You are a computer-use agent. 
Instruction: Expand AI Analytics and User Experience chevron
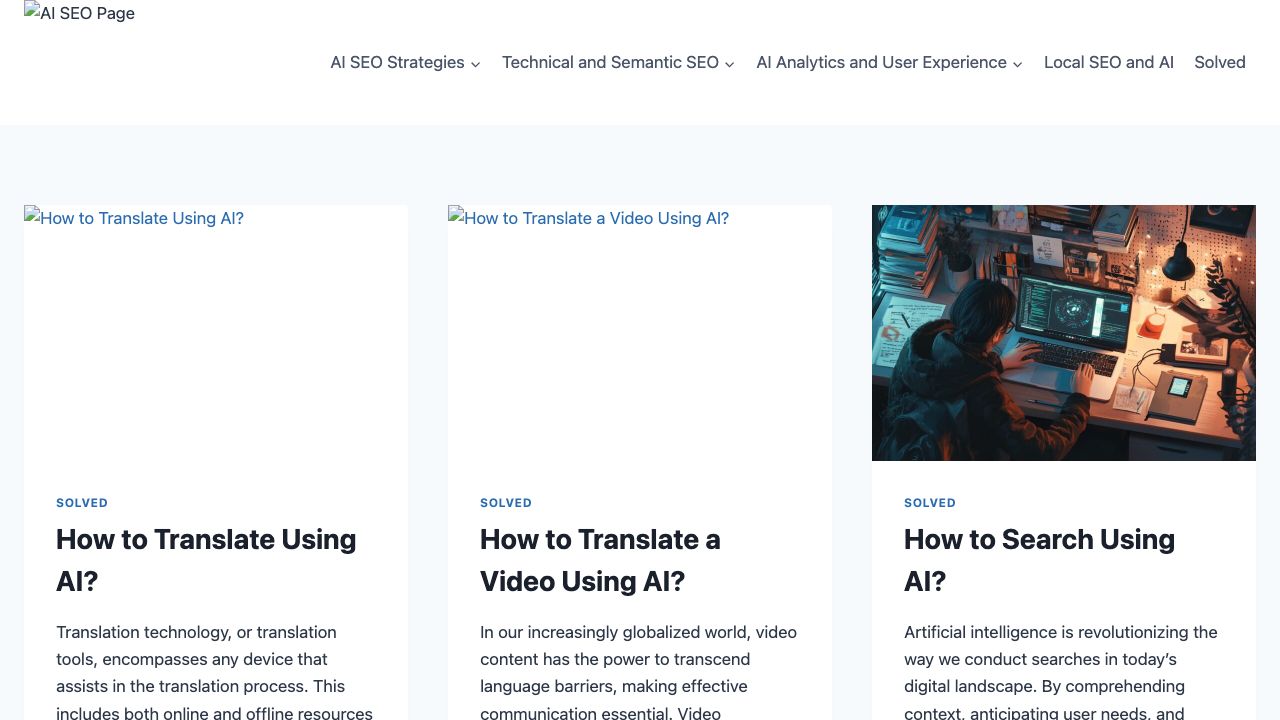1017,64
